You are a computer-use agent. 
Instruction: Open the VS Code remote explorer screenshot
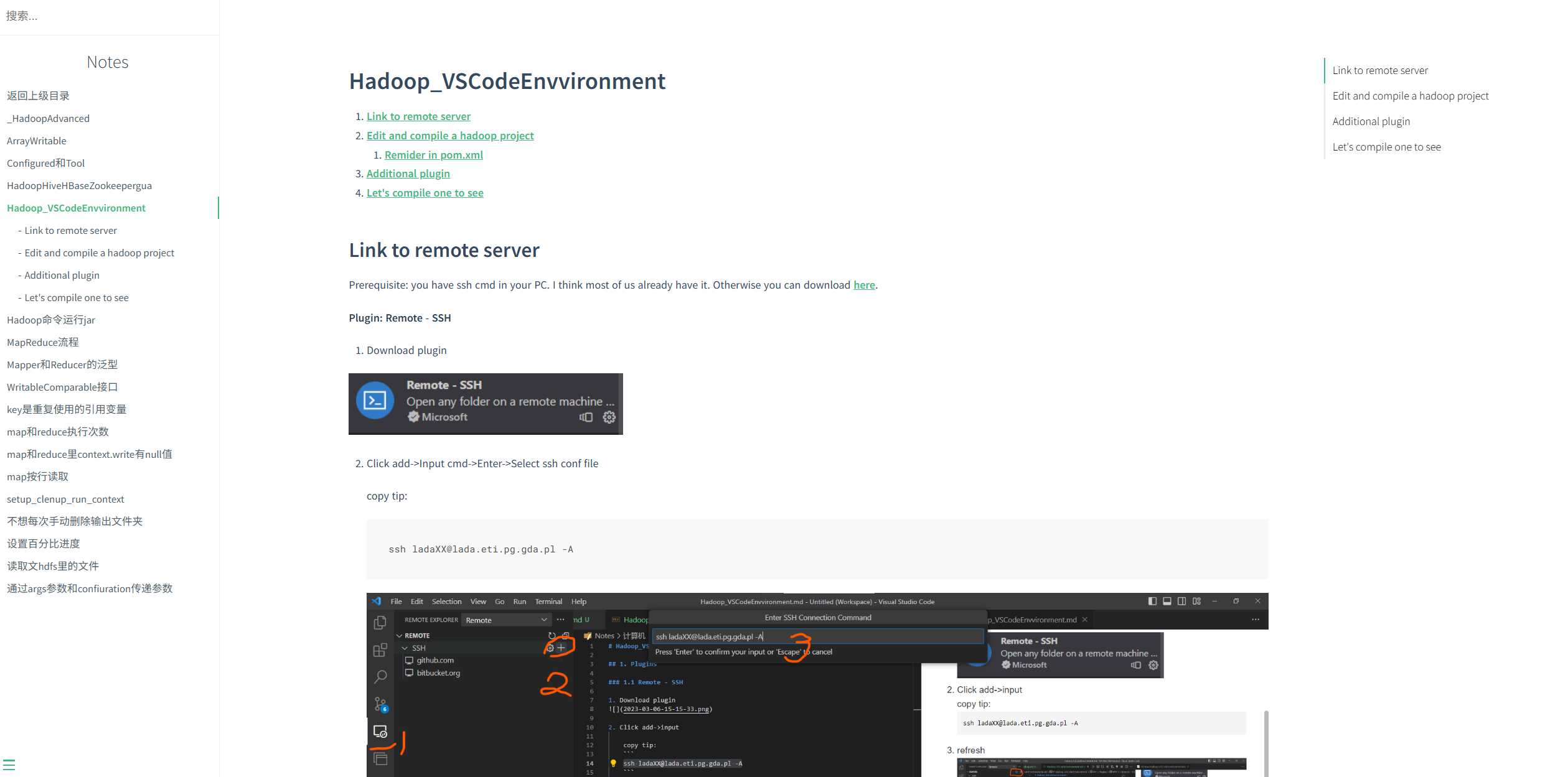click(817, 685)
